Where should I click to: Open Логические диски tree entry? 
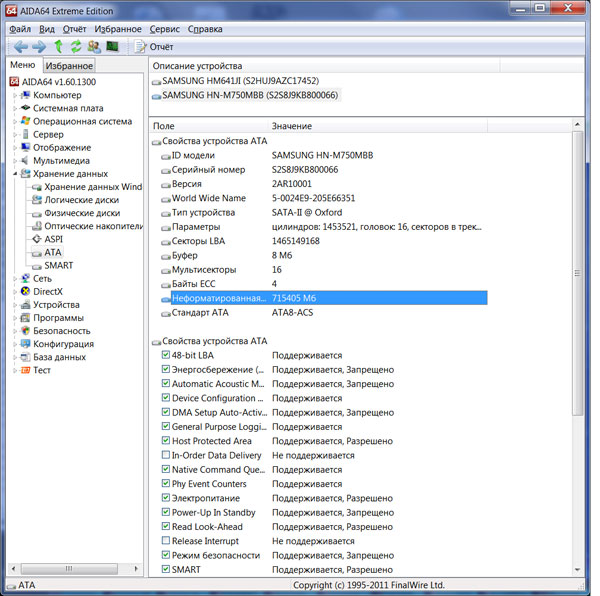click(82, 200)
